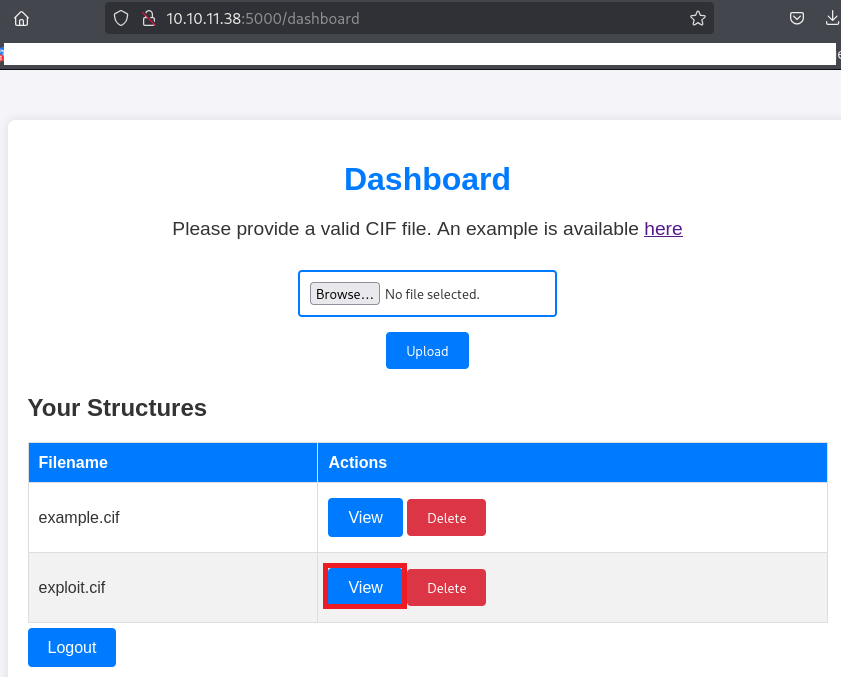Open the tracking protection shield icon
This screenshot has height=677, width=841.
121,18
